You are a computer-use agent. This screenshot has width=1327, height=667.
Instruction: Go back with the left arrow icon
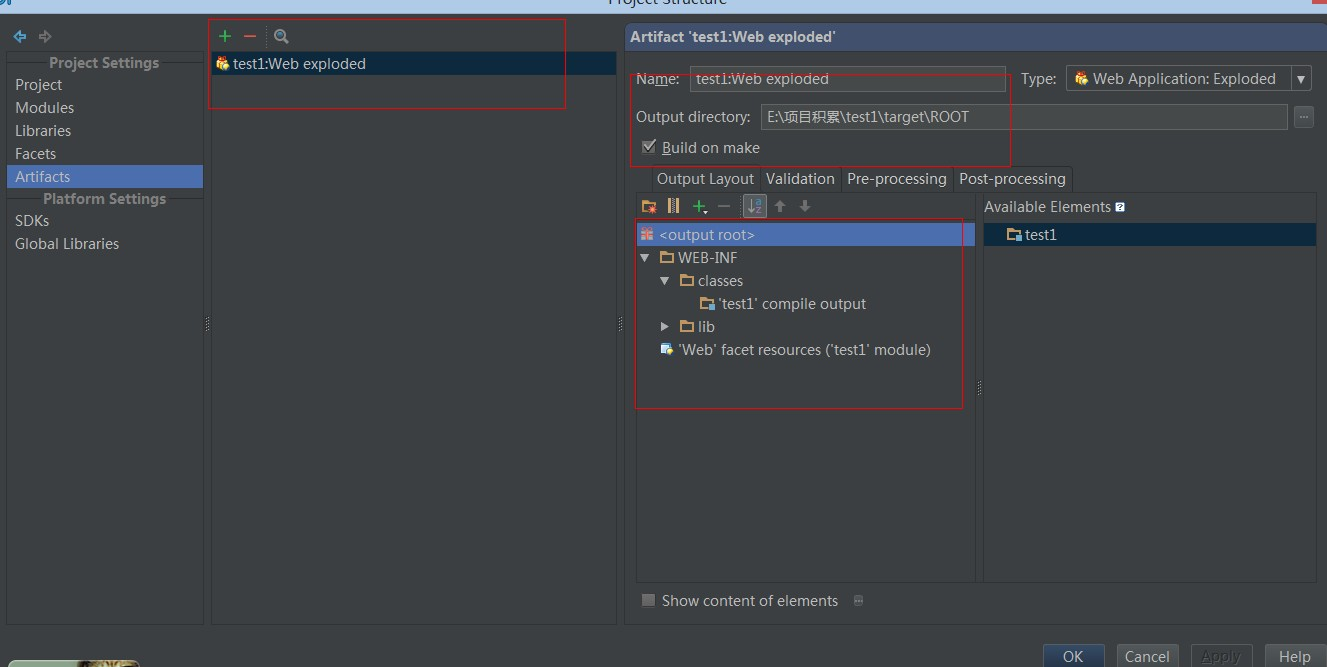click(x=19, y=36)
